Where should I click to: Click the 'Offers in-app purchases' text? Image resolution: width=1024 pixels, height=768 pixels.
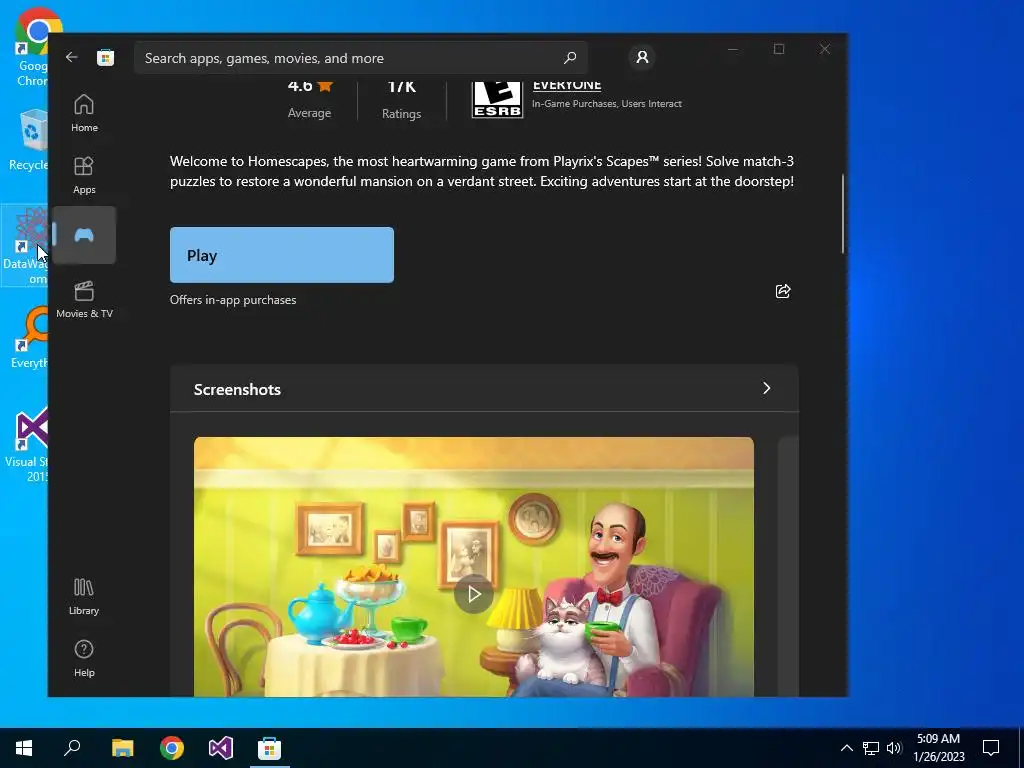point(233,300)
